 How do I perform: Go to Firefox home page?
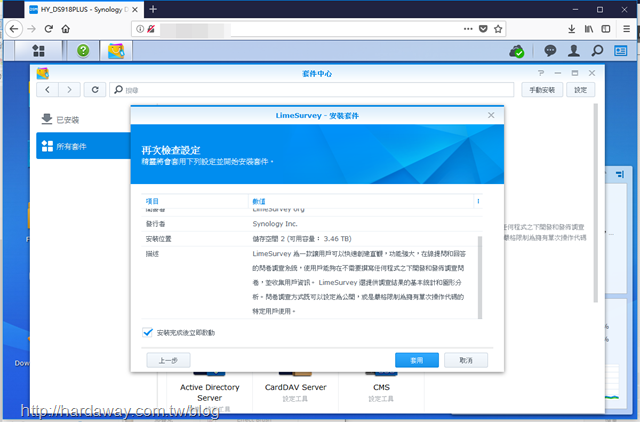click(66, 29)
